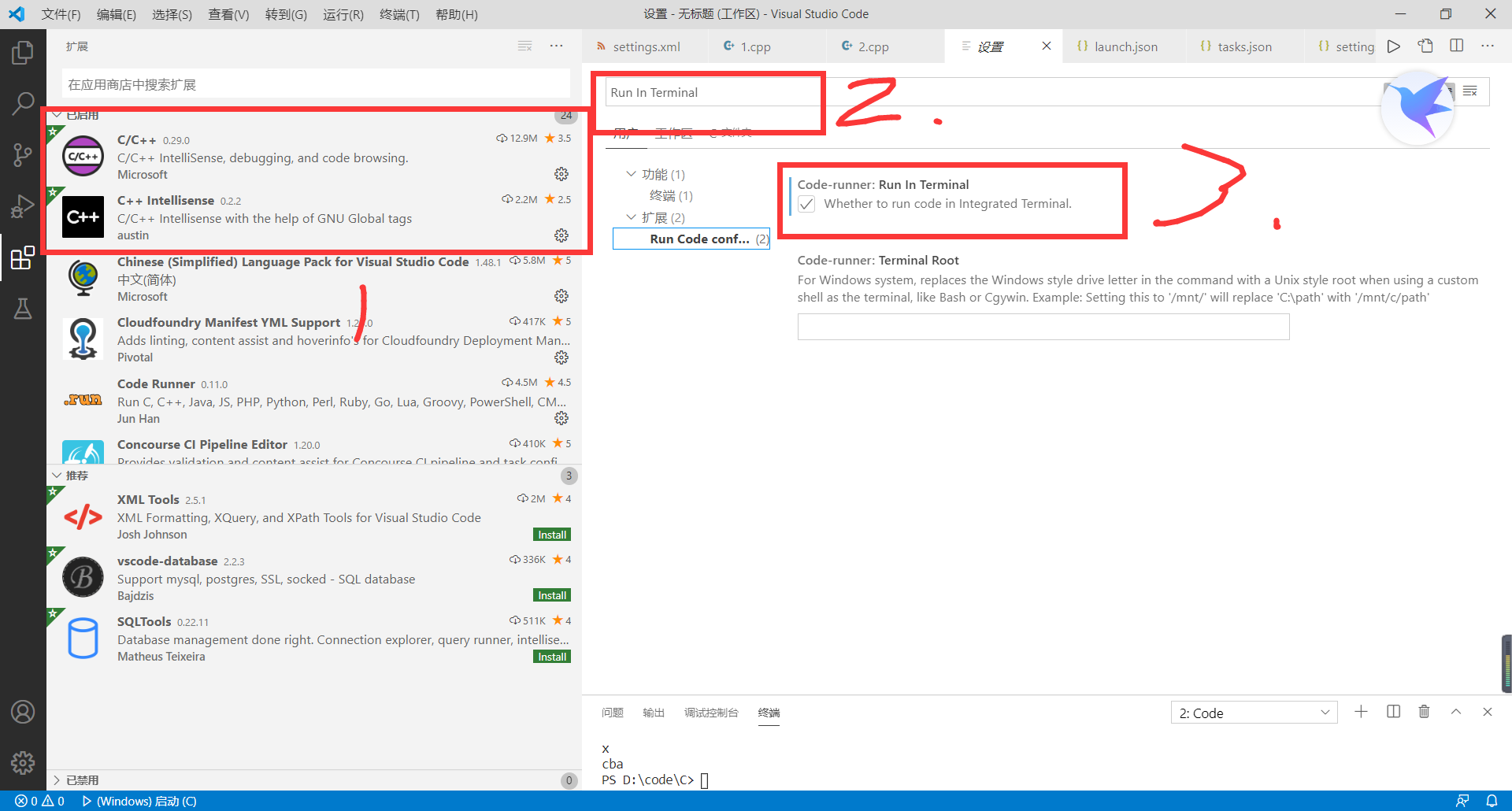
Task: Close the terminal panel
Action: coord(1488,712)
